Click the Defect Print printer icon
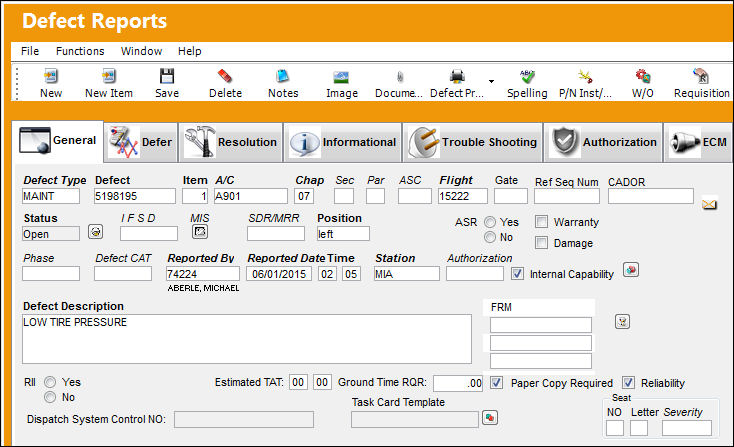 click(457, 76)
